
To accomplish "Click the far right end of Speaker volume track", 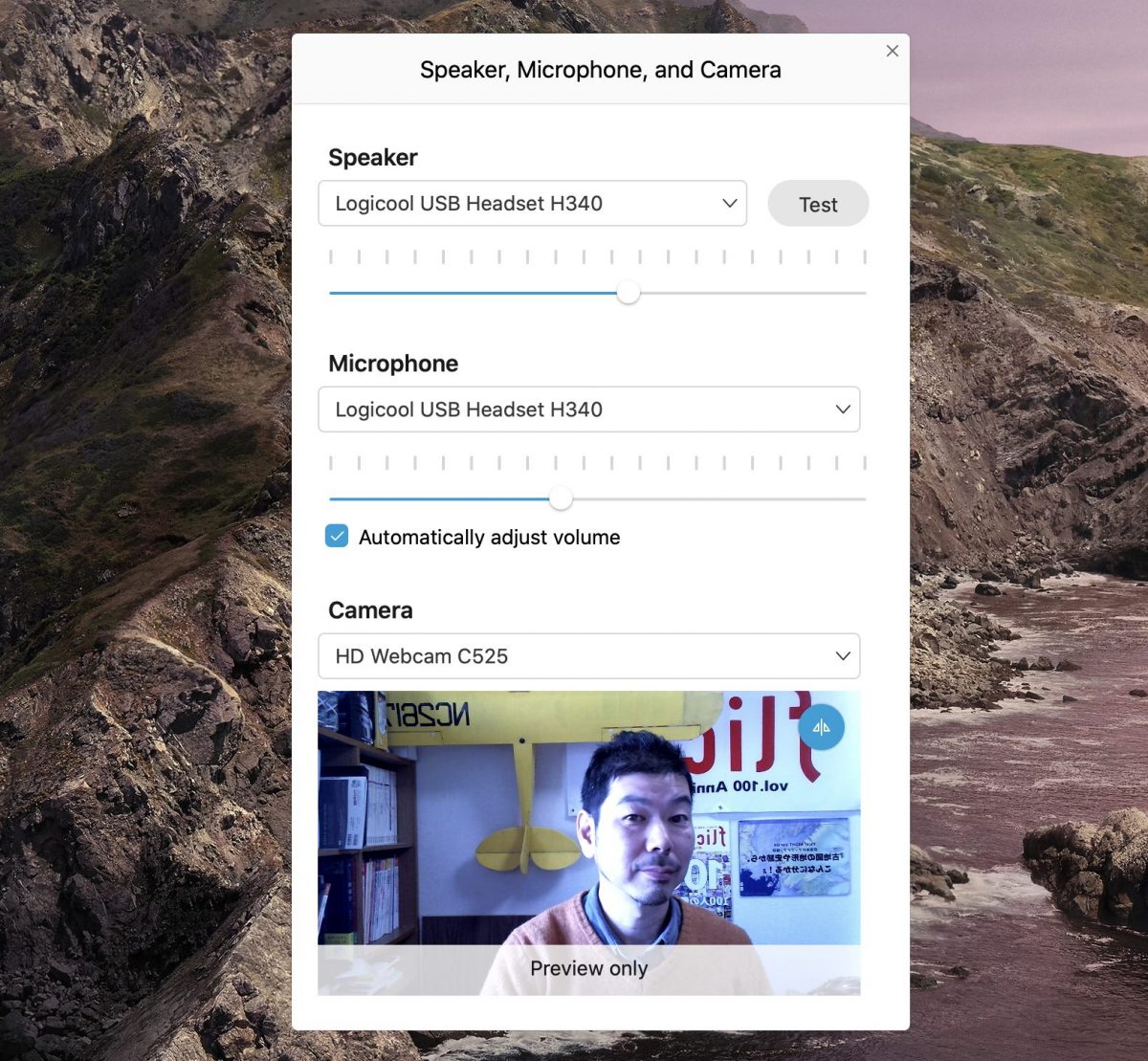I will point(862,293).
